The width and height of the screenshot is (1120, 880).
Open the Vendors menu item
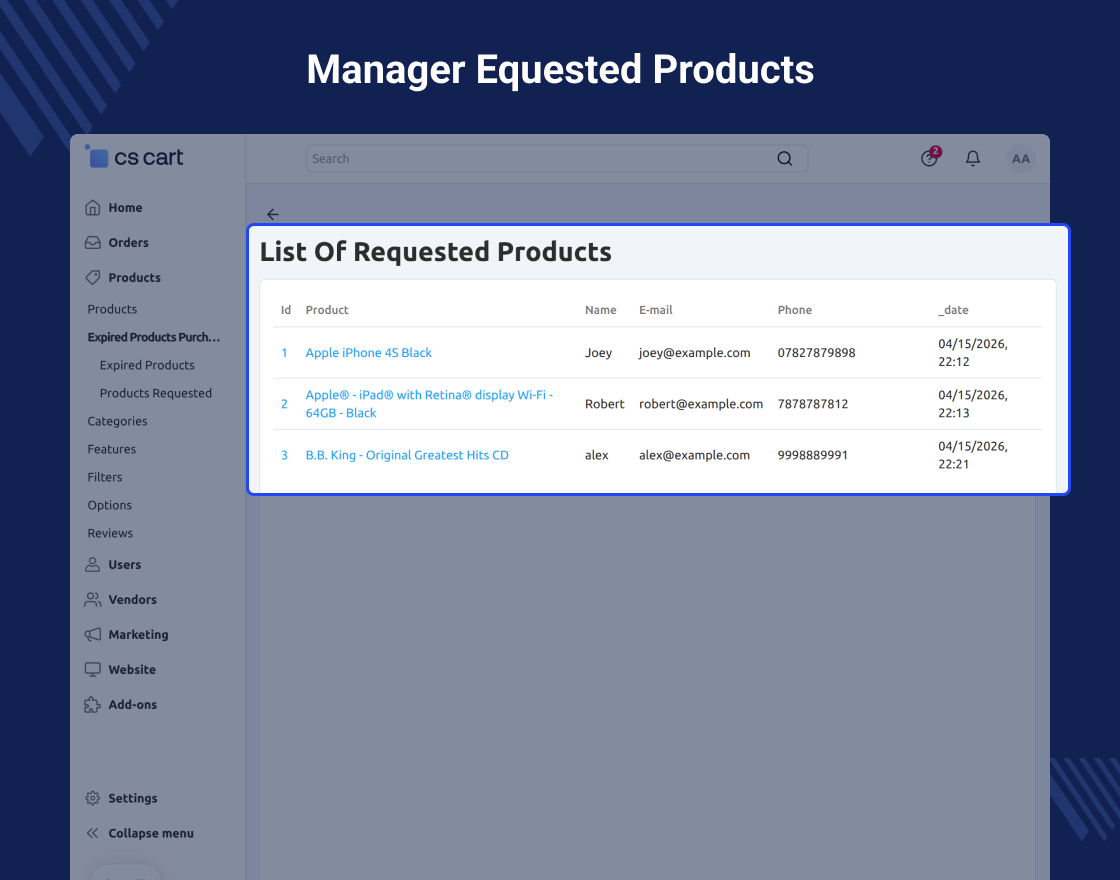coord(132,600)
